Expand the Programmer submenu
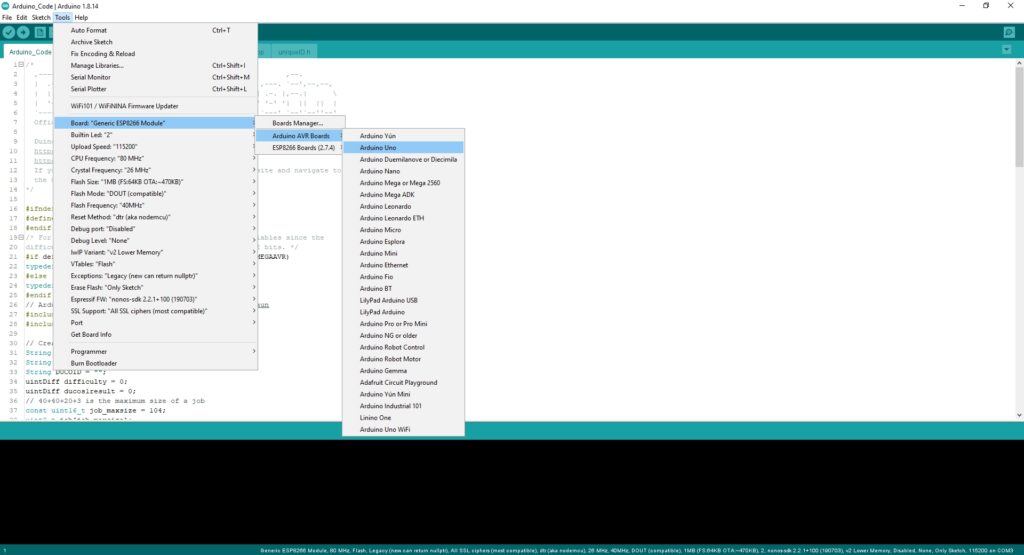This screenshot has width=1024, height=555. 155,351
